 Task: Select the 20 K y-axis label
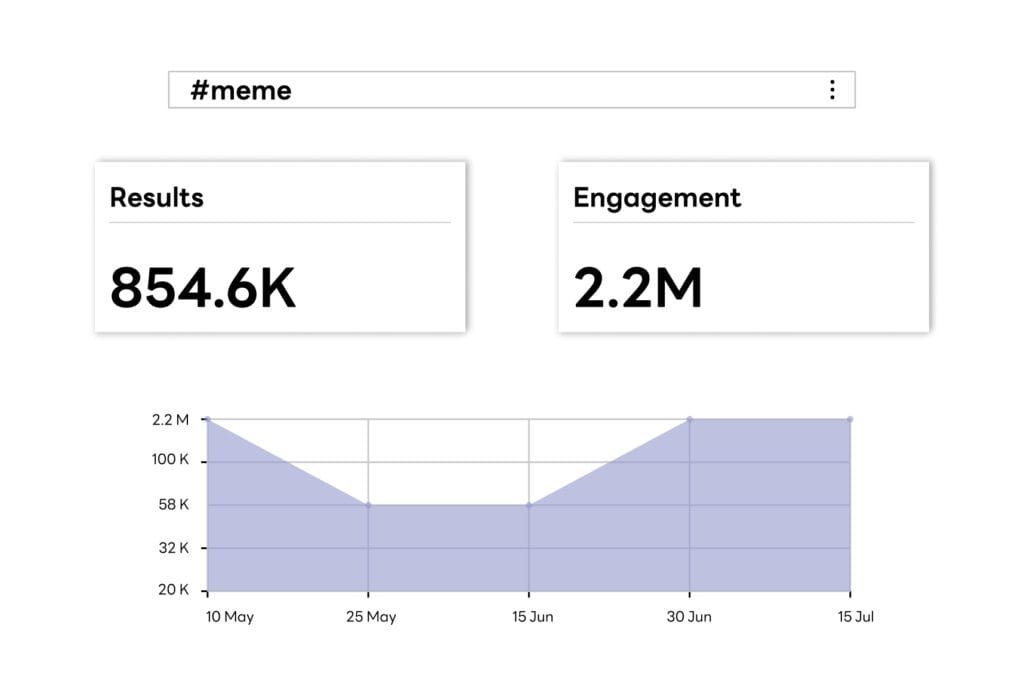[172, 589]
